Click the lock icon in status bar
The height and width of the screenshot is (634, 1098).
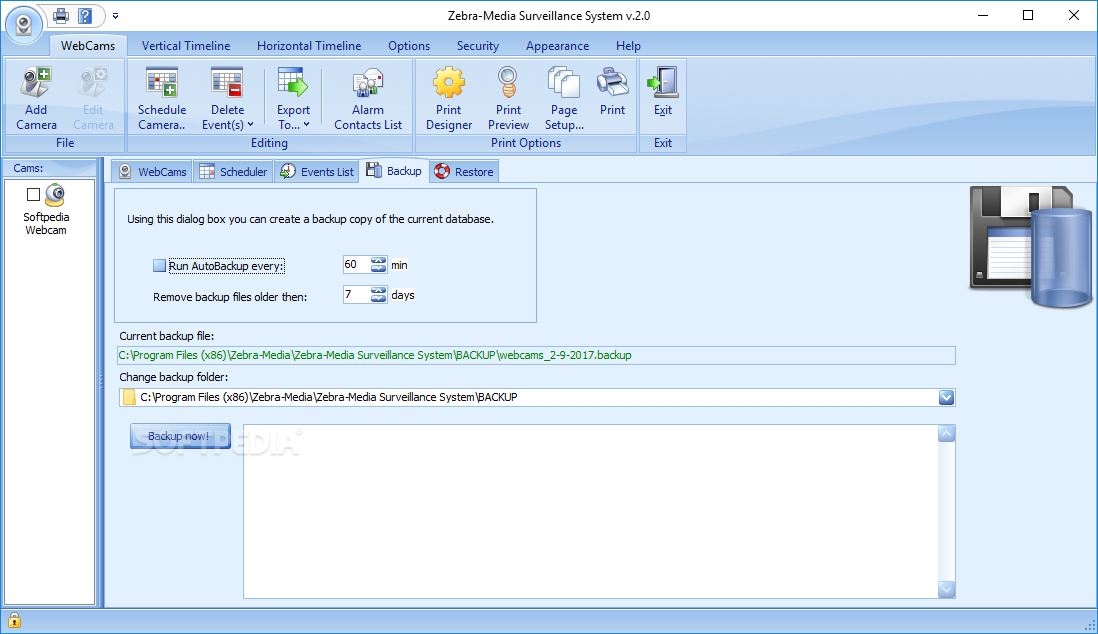coord(14,620)
